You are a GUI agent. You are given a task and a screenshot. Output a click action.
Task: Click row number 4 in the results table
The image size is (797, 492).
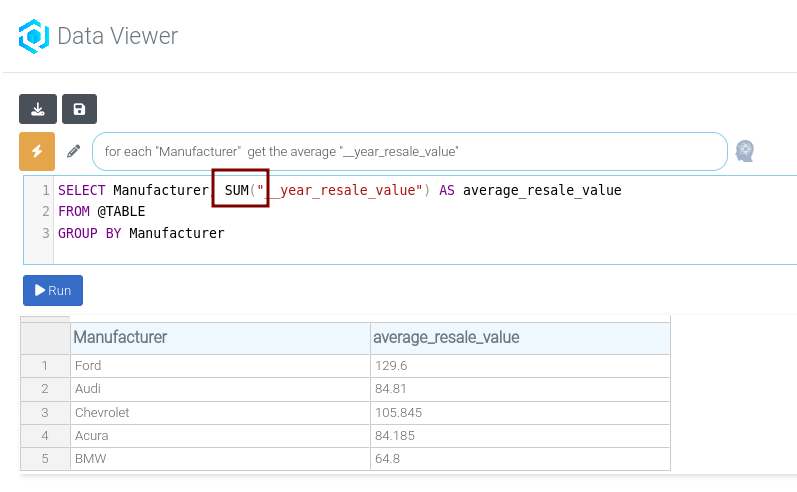[x=45, y=436]
